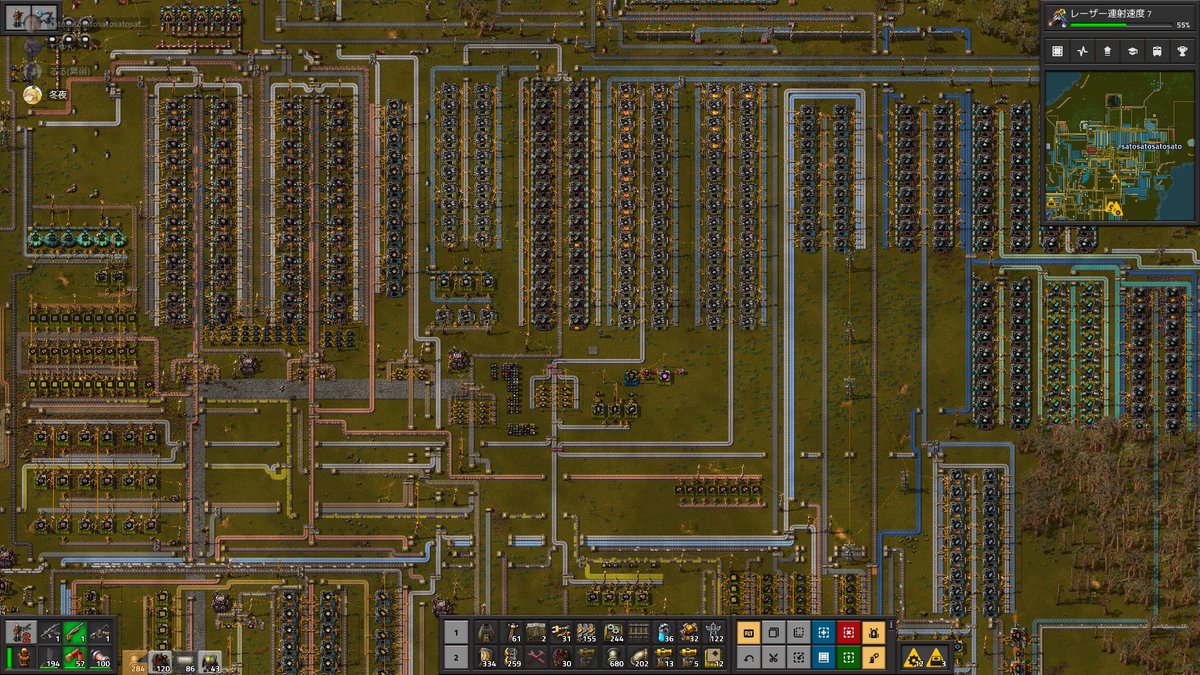Toggle the yellow FLT shortcut

(749, 632)
